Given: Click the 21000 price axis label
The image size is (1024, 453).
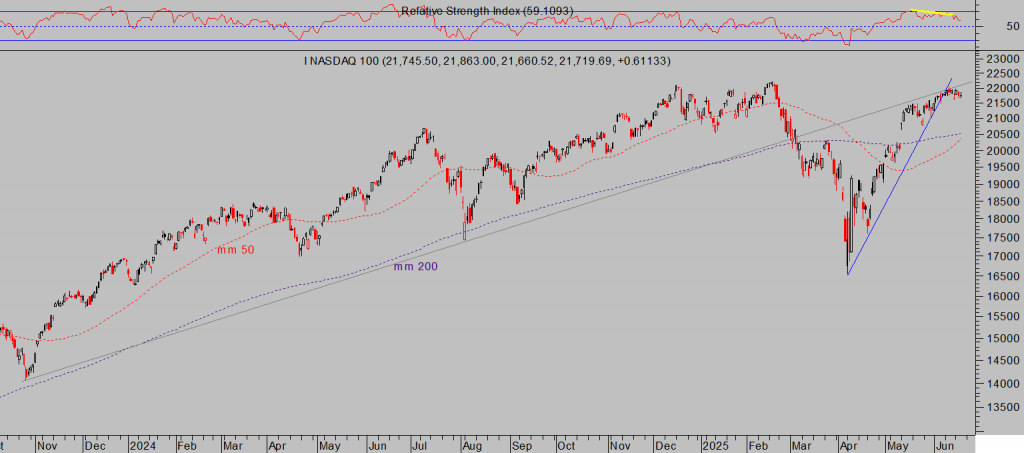Looking at the screenshot, I should (x=1002, y=118).
